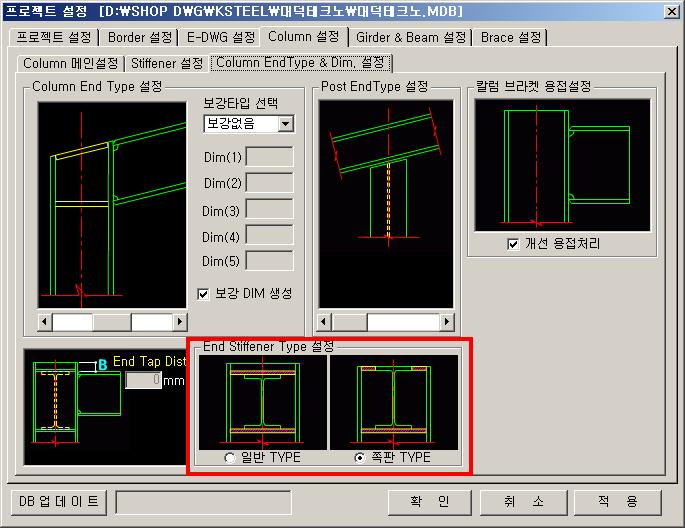Click the Dim(5) input field
The width and height of the screenshot is (685, 528).
269,261
